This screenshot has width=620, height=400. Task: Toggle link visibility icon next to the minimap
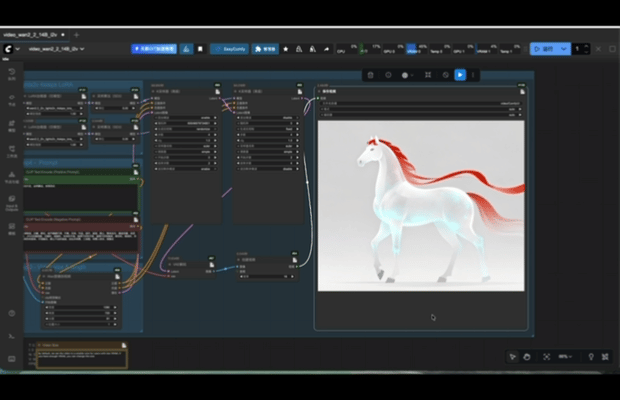[x=591, y=356]
